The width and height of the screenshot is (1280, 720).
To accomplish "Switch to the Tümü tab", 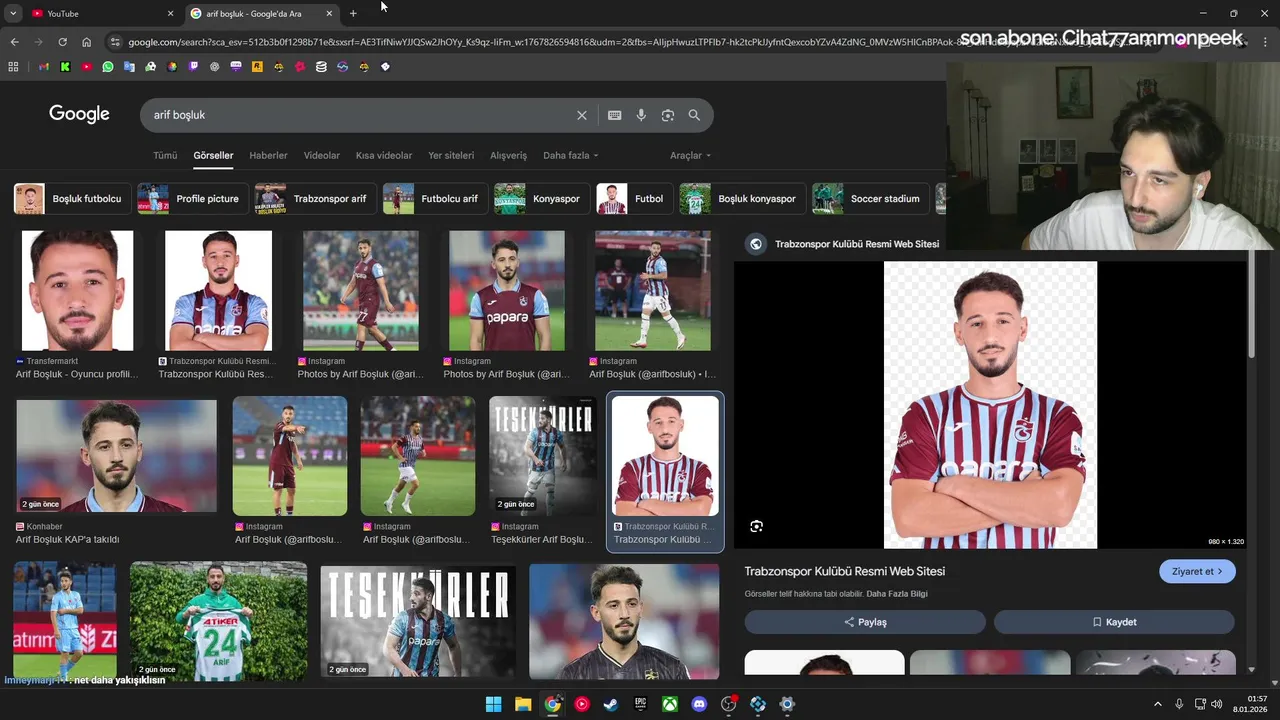I will point(165,156).
